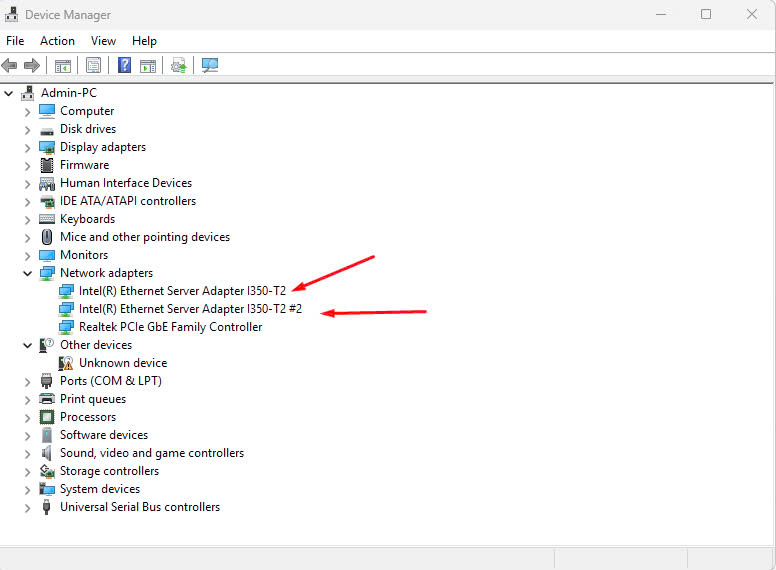Click the Back arrow toolbar icon

9,65
